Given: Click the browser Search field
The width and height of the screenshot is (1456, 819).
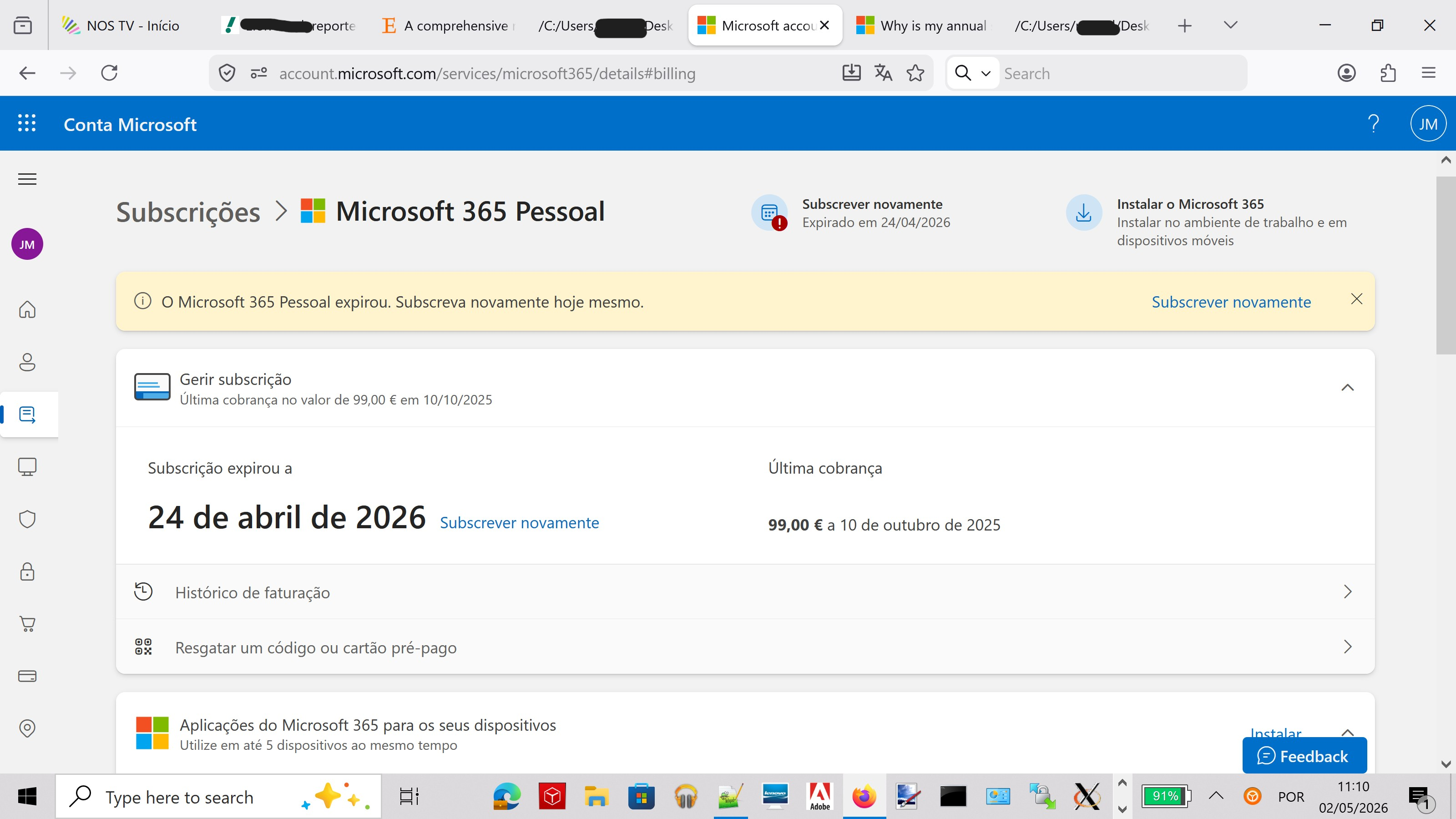Looking at the screenshot, I should pos(1122,73).
